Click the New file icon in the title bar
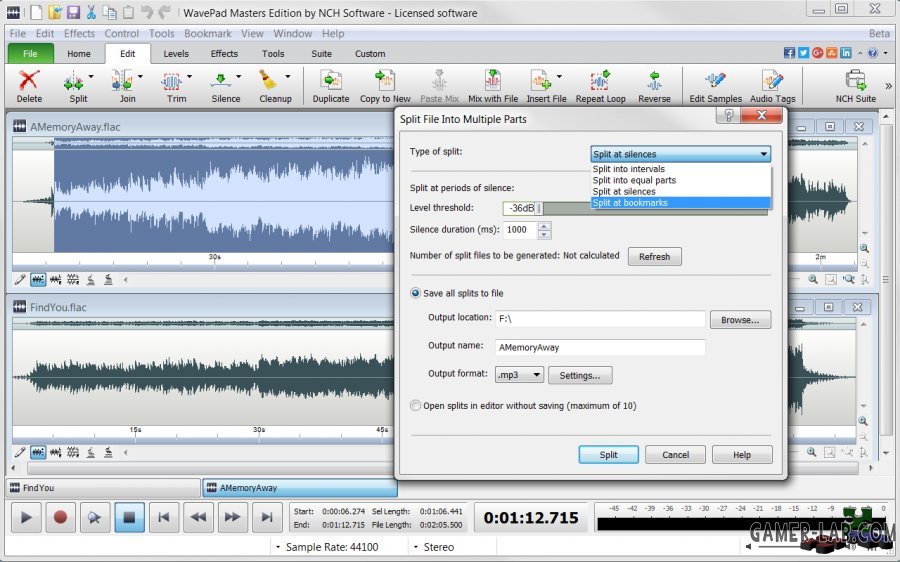900x562 pixels. click(x=36, y=12)
